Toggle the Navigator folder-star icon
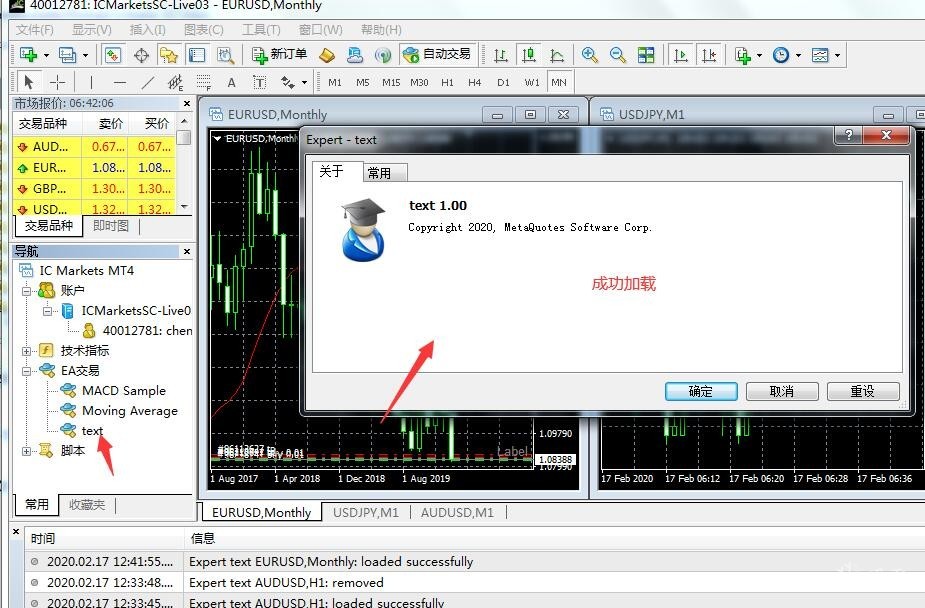 (169, 55)
